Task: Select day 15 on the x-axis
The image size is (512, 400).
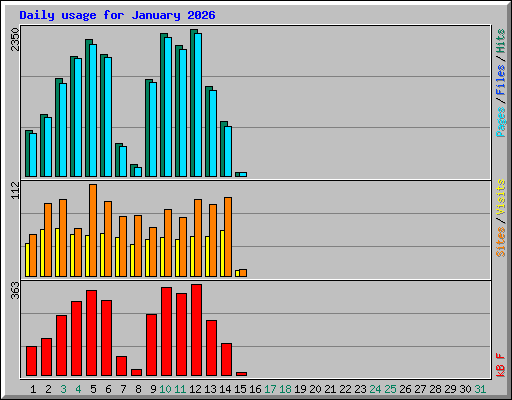Action: click(240, 389)
